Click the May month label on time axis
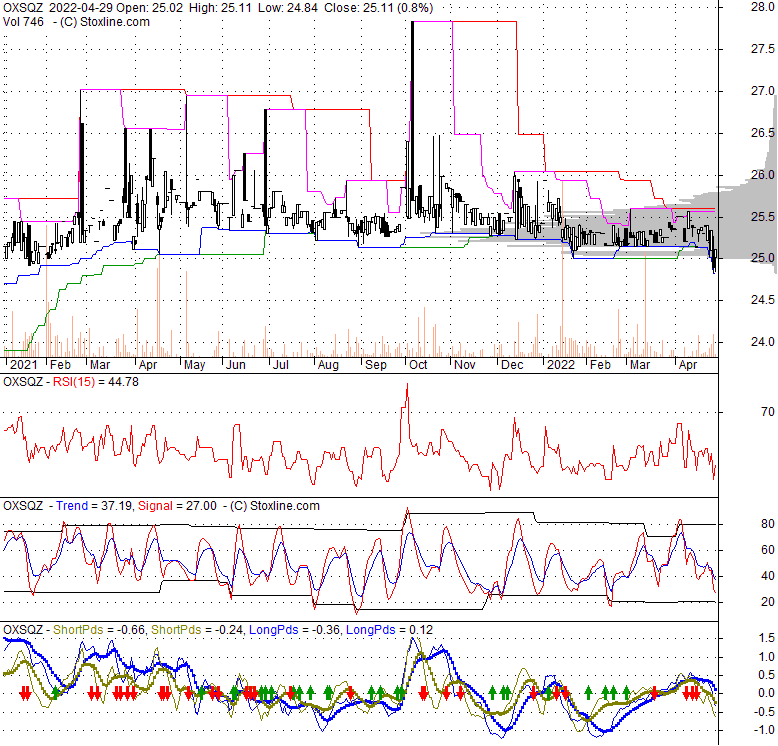 point(194,365)
